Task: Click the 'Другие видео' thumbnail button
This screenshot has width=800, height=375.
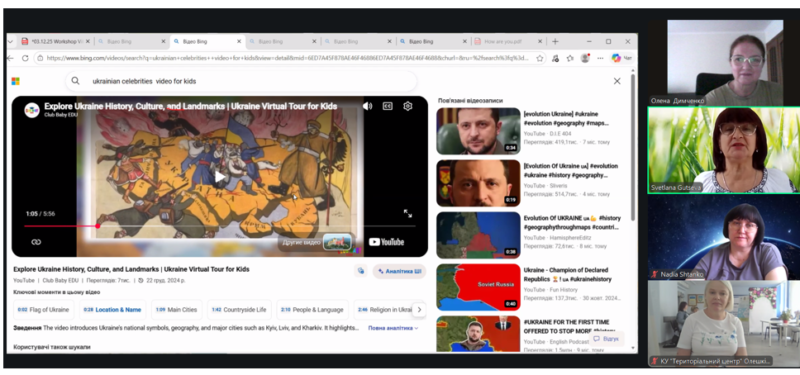Action: pyautogui.click(x=316, y=242)
